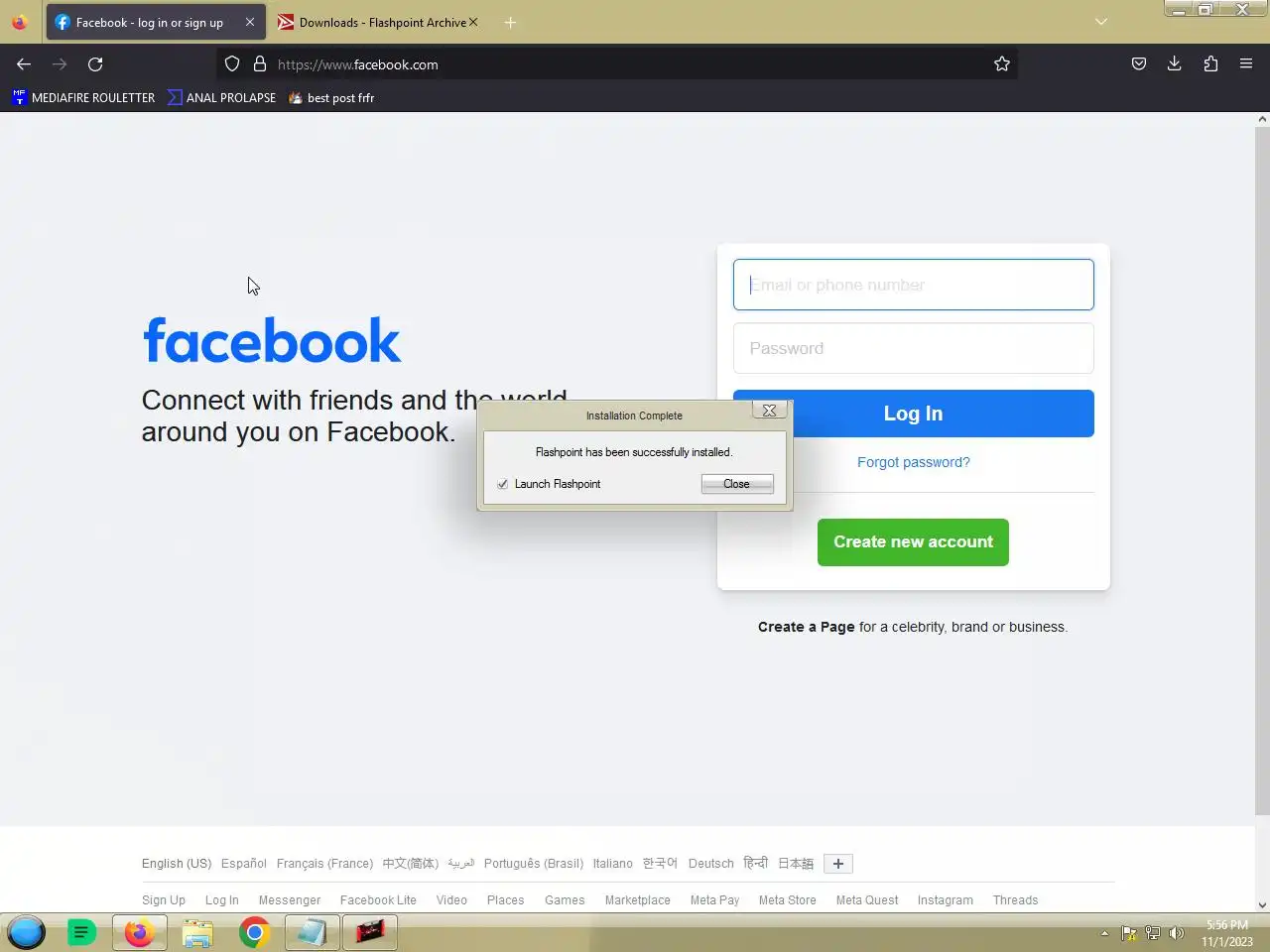Viewport: 1270px width, 952px height.
Task: Click the Create a Page link
Action: [806, 627]
